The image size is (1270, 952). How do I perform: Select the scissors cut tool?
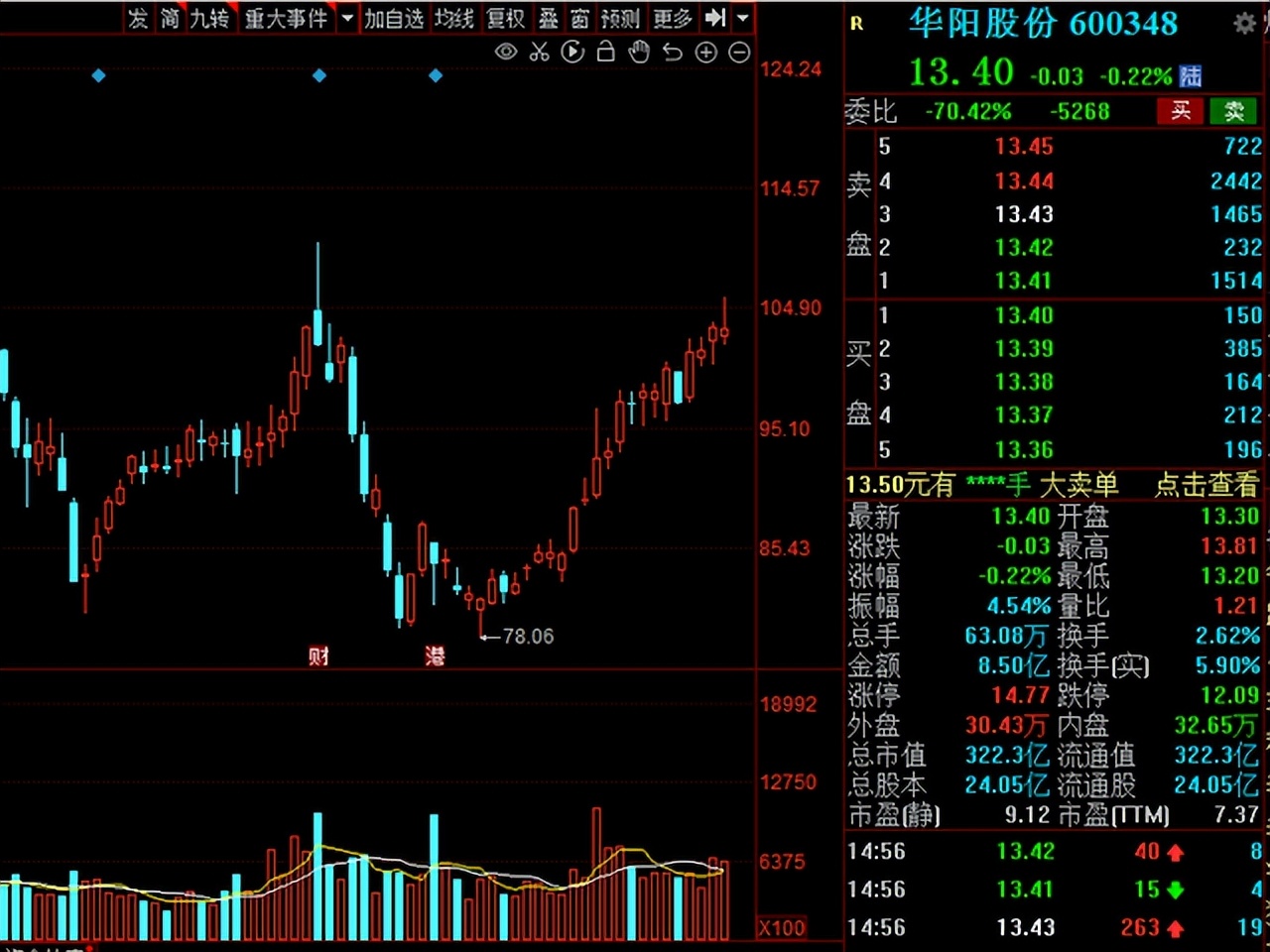click(539, 52)
